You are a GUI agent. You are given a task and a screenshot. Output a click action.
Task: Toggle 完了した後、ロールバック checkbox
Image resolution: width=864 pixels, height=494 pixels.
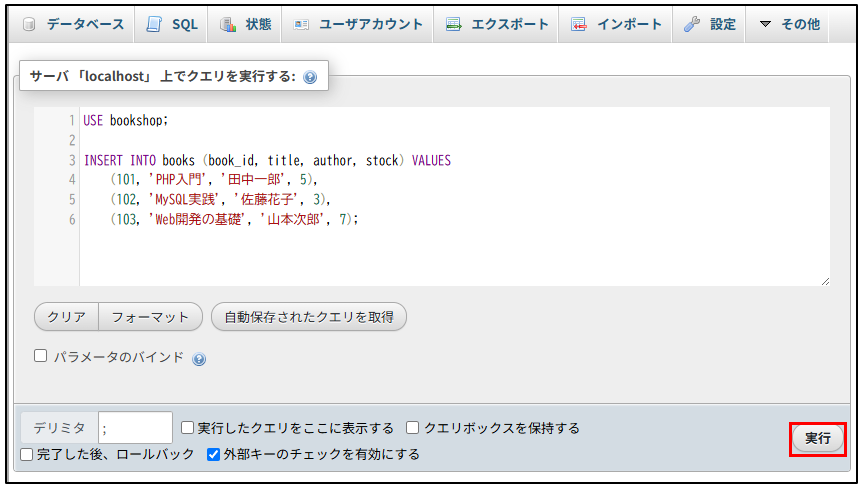click(x=28, y=454)
